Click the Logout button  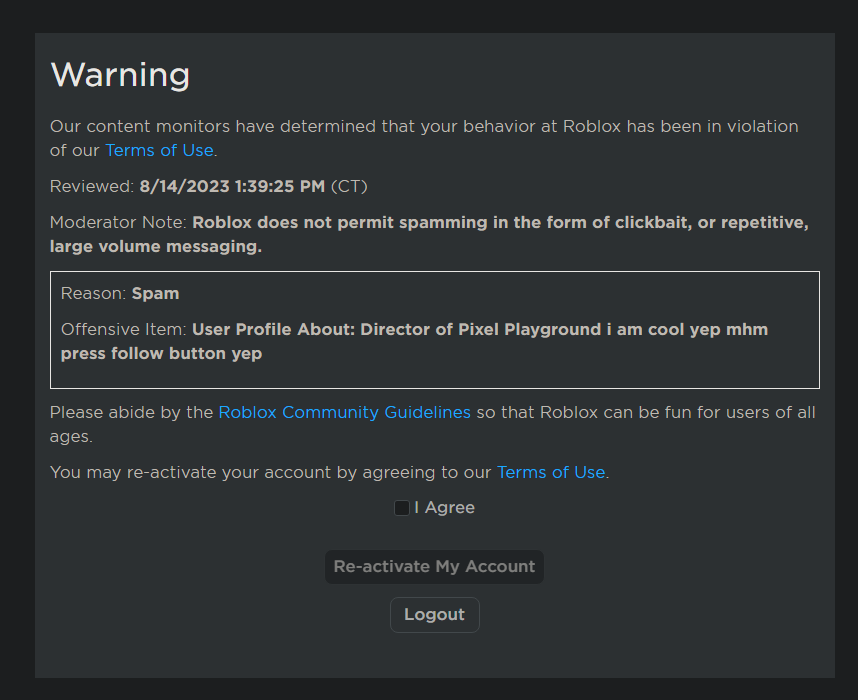(x=434, y=615)
